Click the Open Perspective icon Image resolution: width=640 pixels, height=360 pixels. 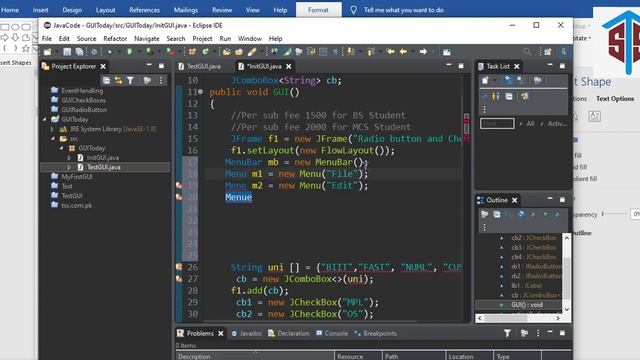coord(548,52)
